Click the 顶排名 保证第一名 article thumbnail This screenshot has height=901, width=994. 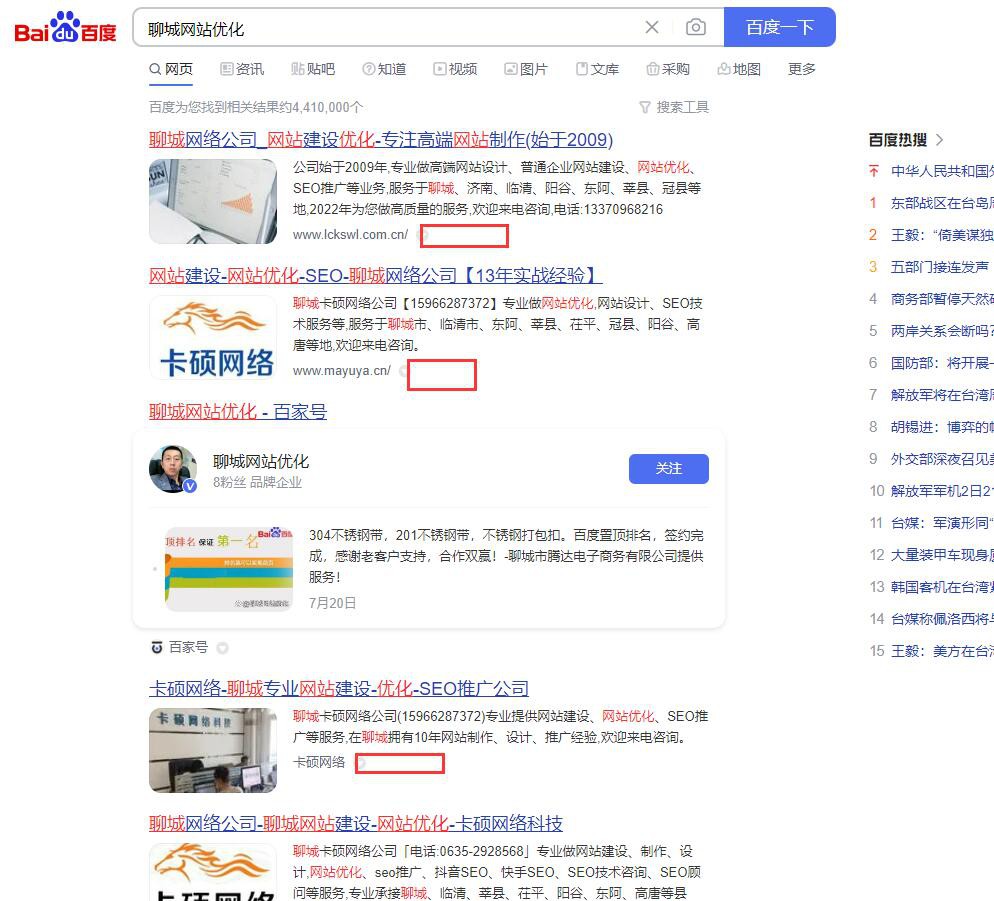[229, 569]
